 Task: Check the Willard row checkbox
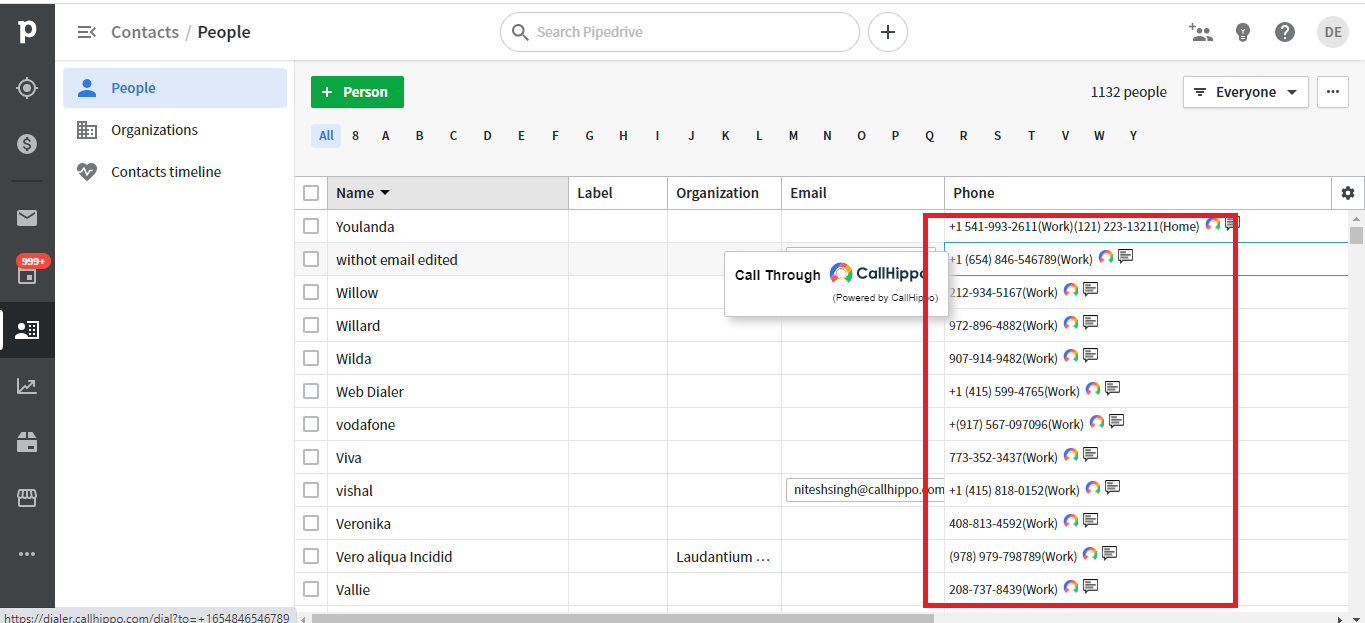point(311,325)
